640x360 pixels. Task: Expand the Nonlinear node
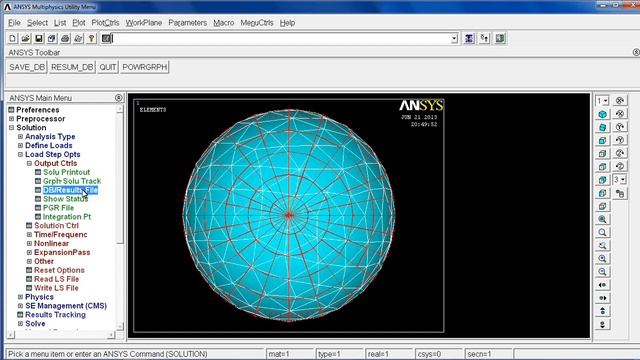pos(29,244)
